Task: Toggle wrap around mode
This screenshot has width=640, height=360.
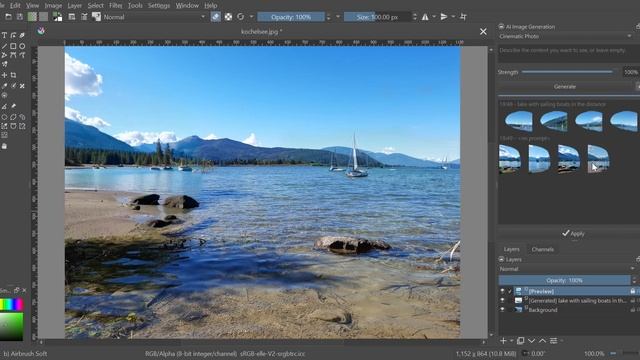Action: pyautogui.click(x=463, y=17)
